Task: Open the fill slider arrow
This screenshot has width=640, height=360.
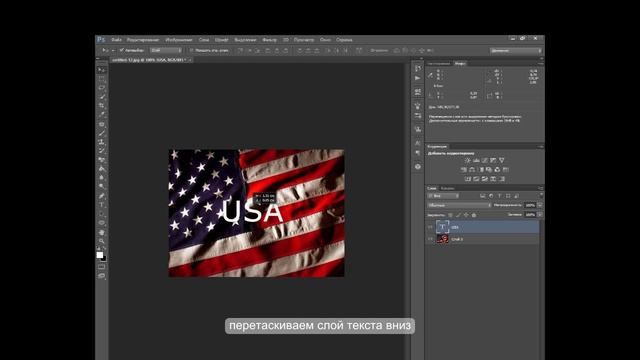Action: [540, 215]
